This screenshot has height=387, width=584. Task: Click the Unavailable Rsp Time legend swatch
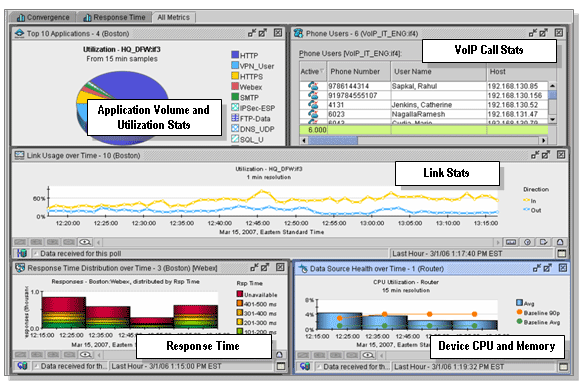click(x=240, y=294)
